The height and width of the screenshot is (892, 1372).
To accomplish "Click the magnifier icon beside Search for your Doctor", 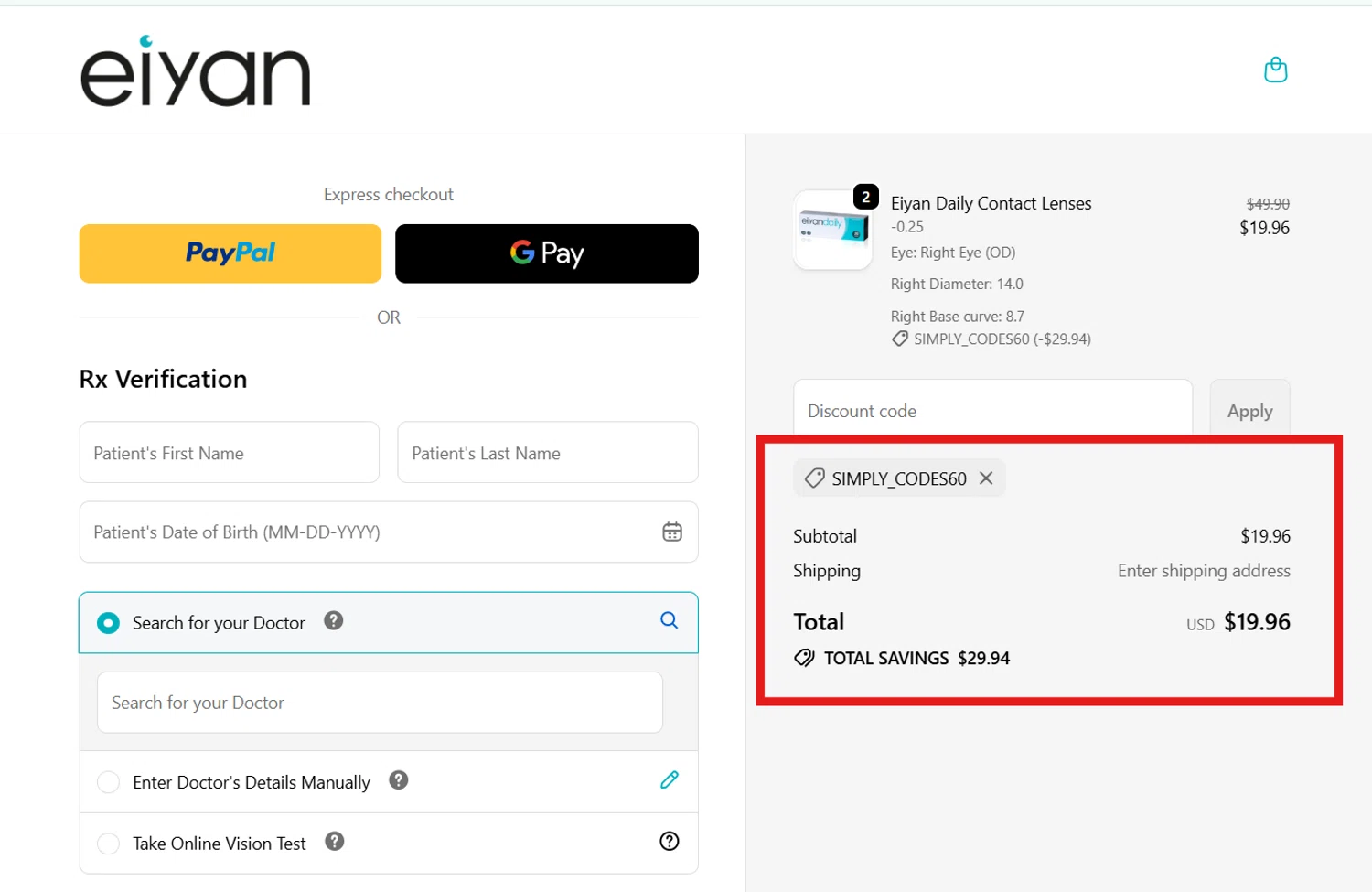I will click(670, 620).
